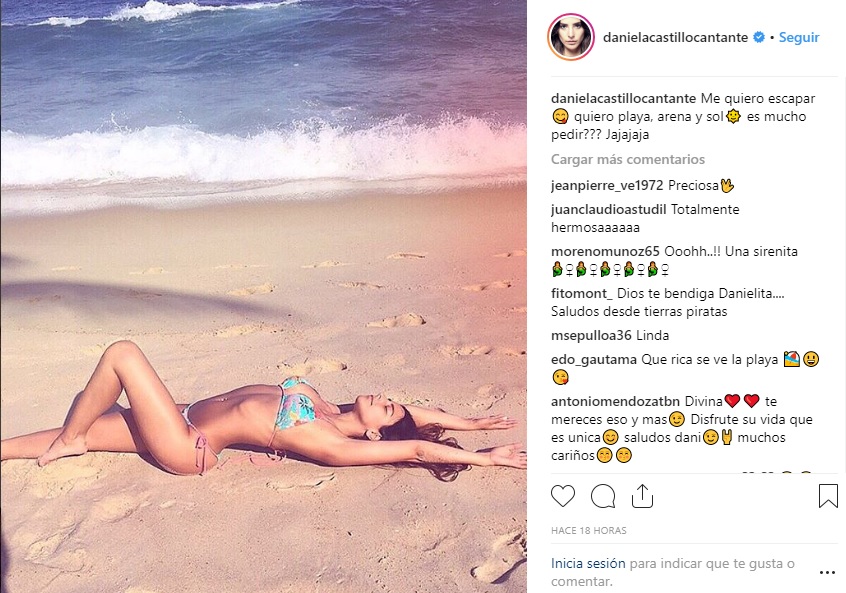Image resolution: width=846 pixels, height=593 pixels.
Task: Open the profile avatar picture
Action: [571, 37]
